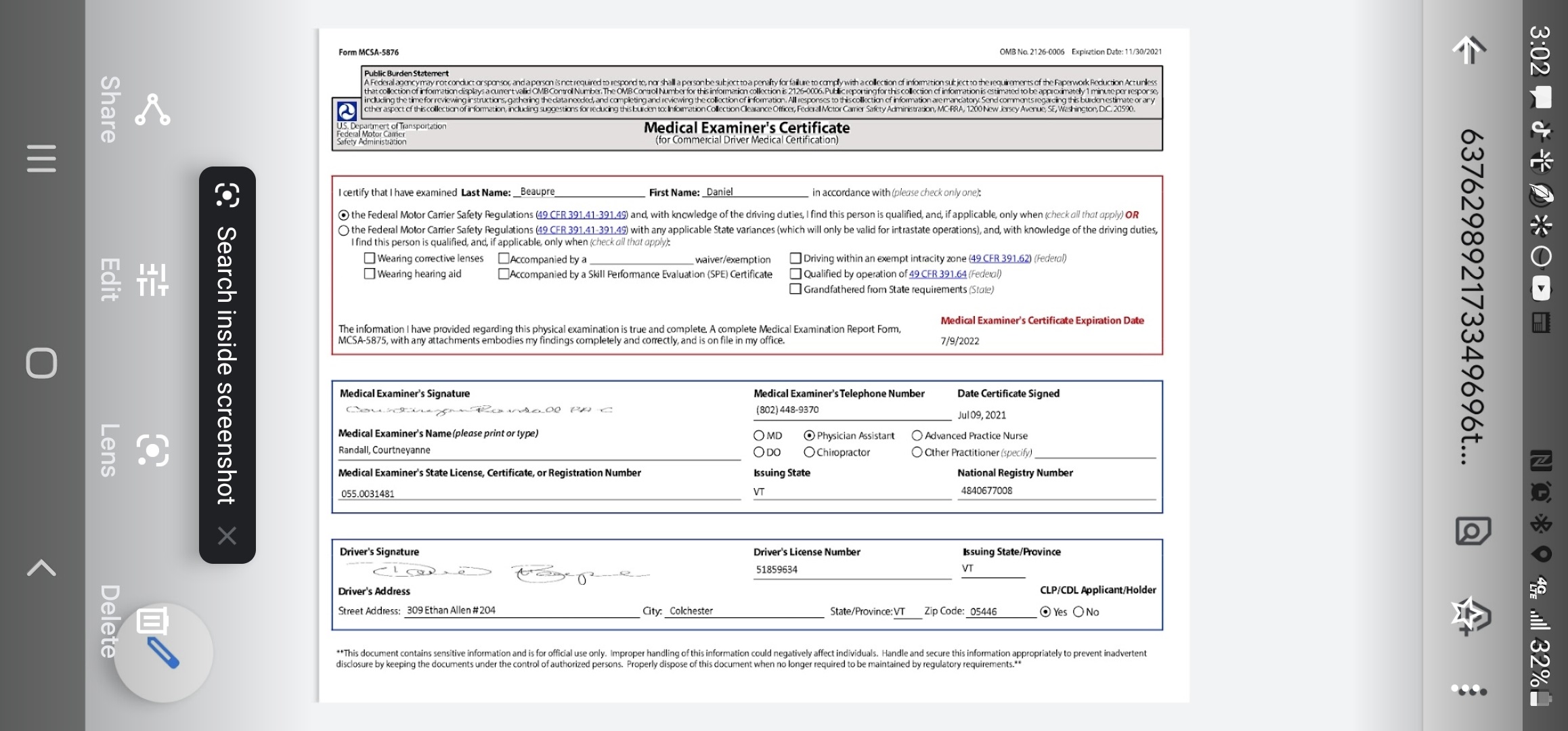Click the 49 CFR 391.64 link
Image resolution: width=1568 pixels, height=731 pixels.
pos(937,274)
